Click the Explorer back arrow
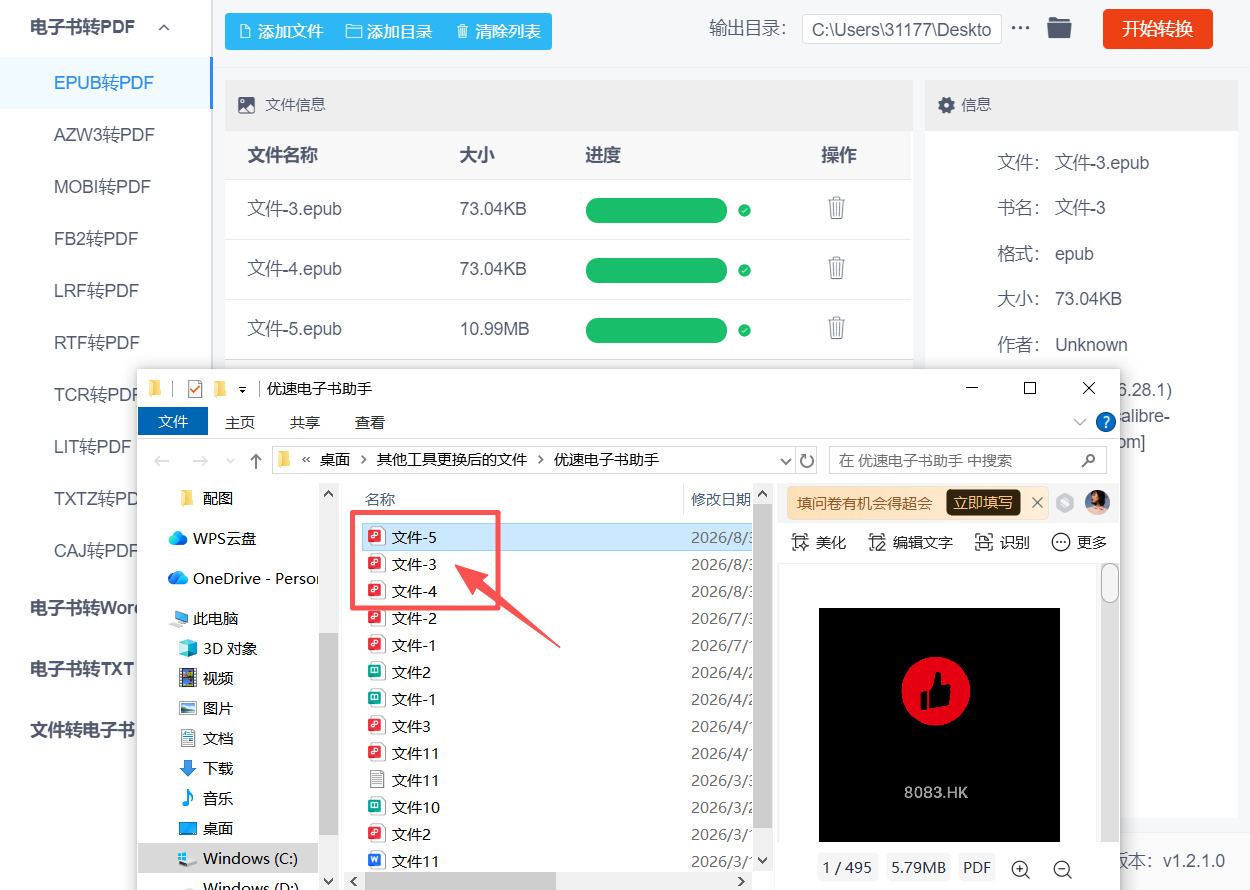The width and height of the screenshot is (1250, 890). tap(163, 461)
